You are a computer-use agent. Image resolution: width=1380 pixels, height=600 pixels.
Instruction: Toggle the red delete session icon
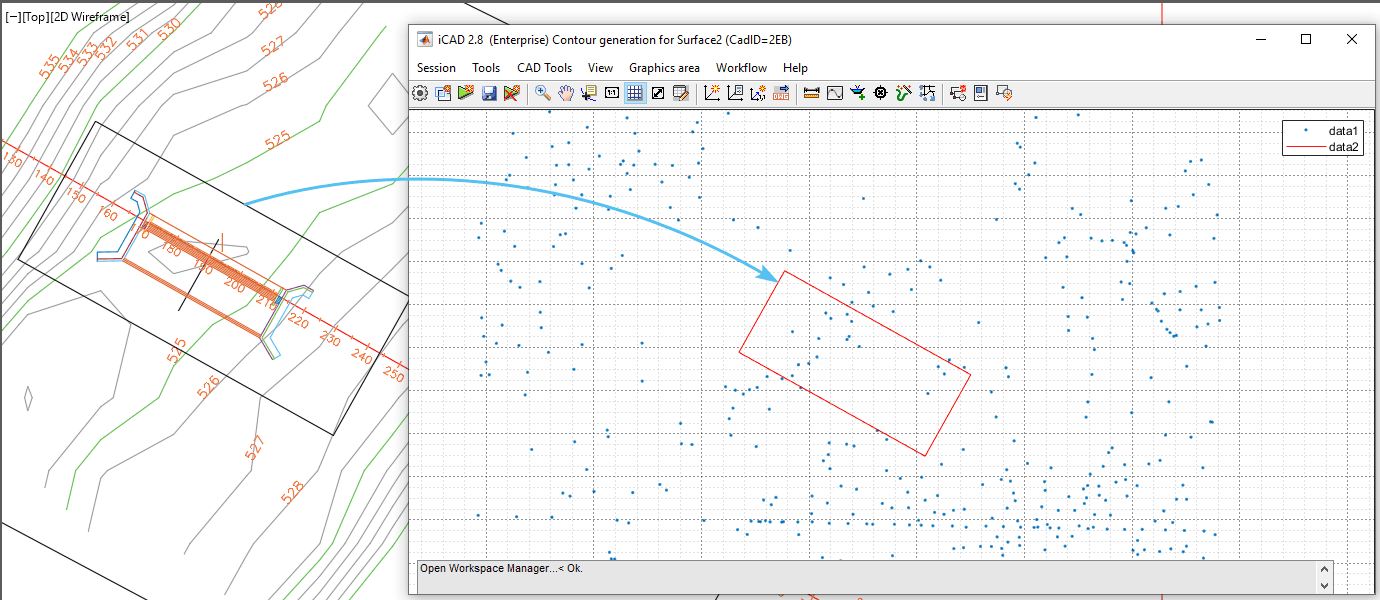pos(511,92)
